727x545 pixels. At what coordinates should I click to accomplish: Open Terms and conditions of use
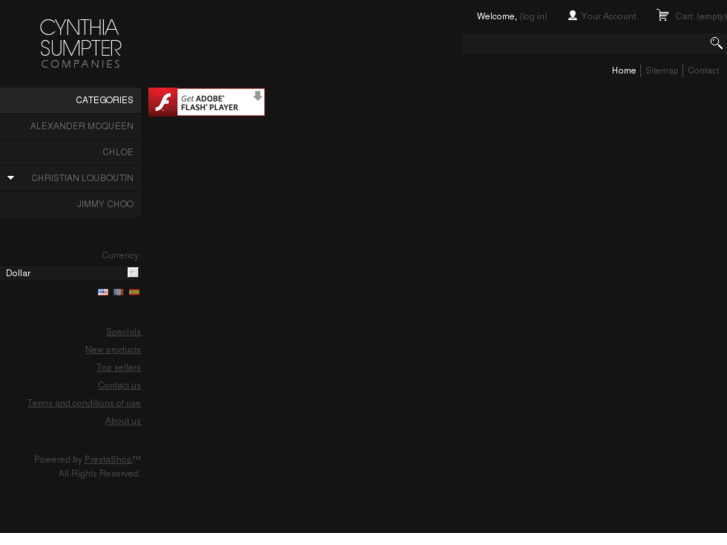click(84, 403)
